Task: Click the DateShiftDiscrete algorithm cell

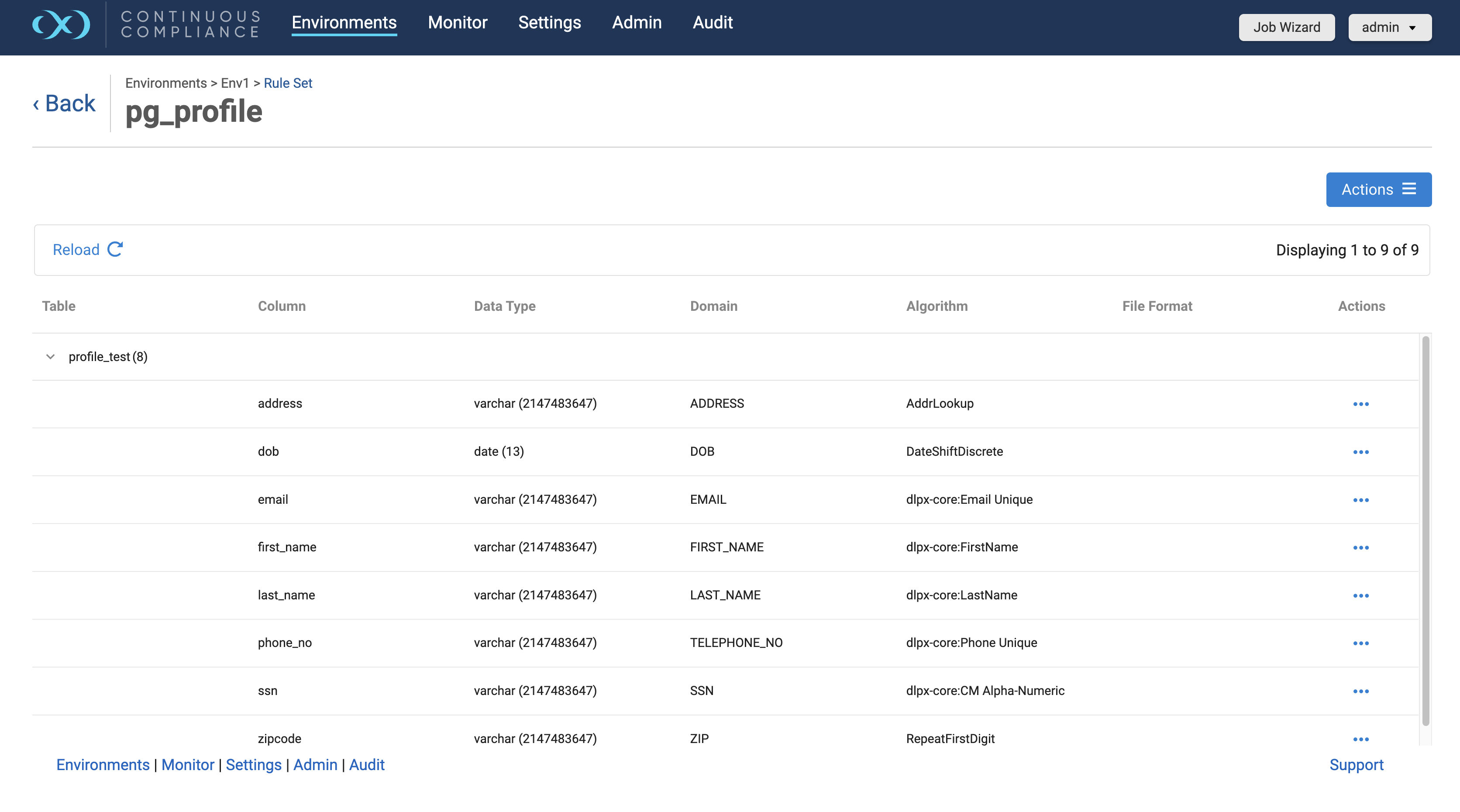Action: pyautogui.click(x=954, y=451)
